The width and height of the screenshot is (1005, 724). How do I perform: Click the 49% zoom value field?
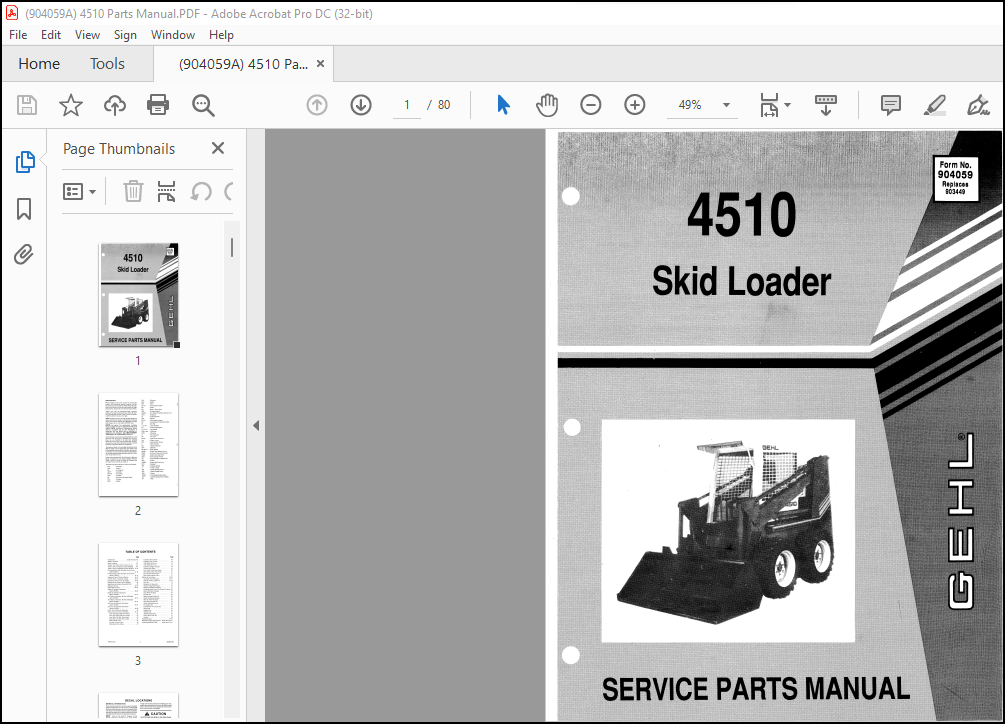[690, 105]
